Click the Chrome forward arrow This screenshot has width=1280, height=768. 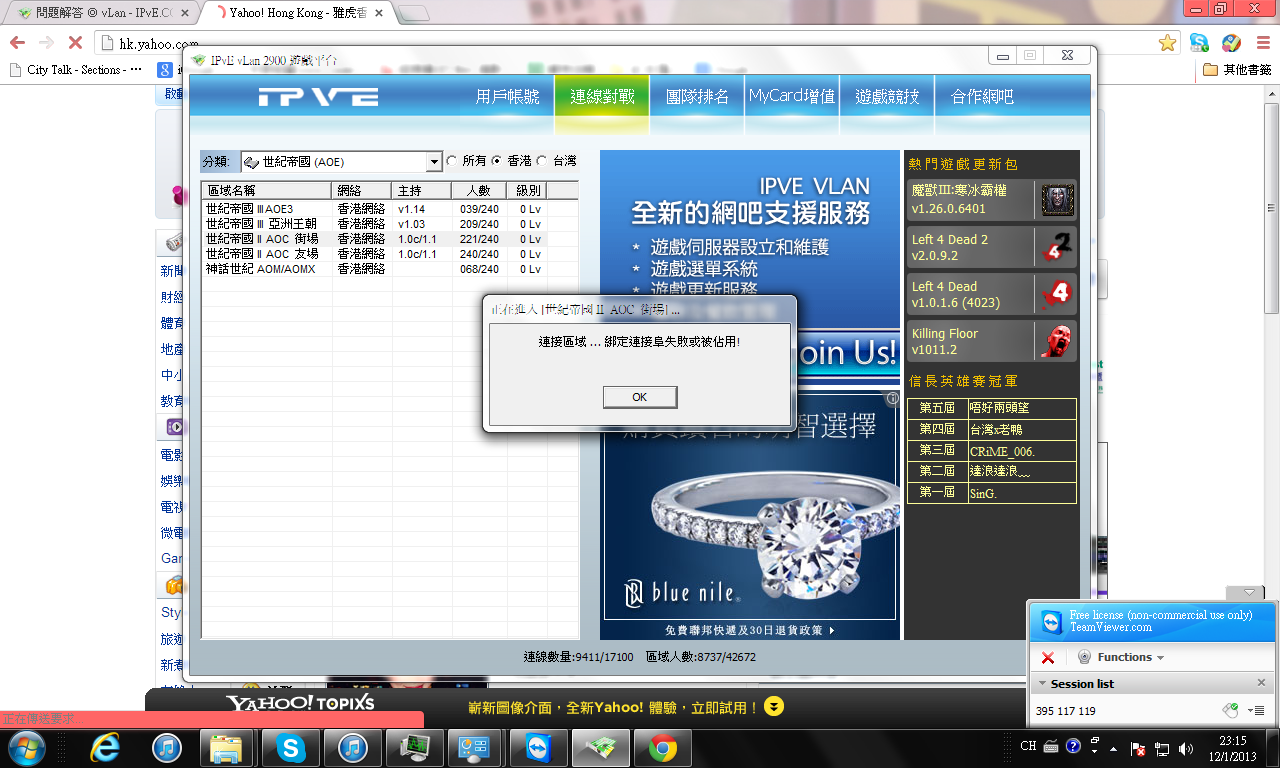[x=46, y=43]
